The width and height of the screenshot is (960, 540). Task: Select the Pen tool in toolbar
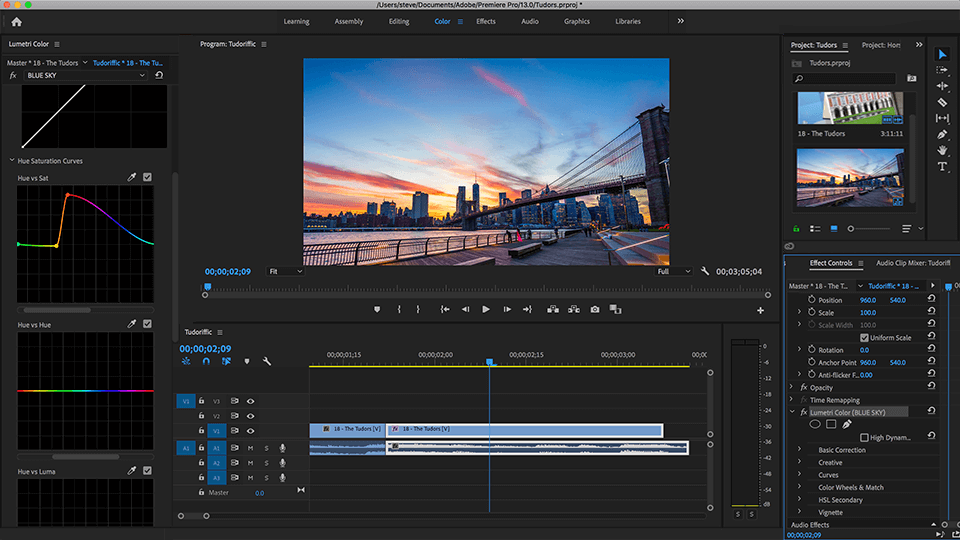tap(942, 134)
